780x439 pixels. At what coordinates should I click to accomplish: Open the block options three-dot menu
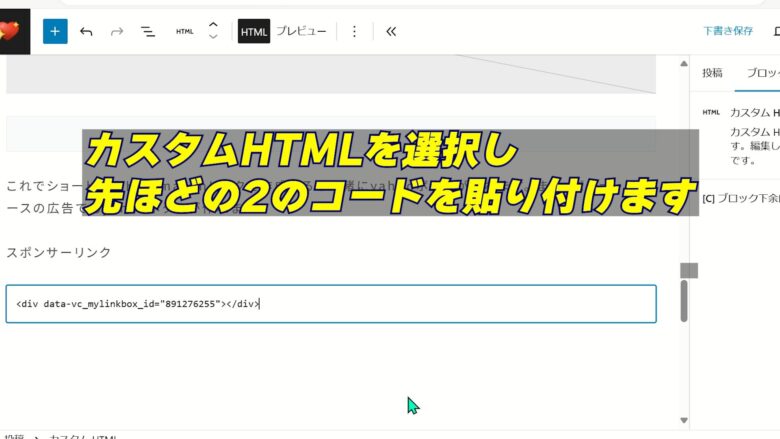point(353,31)
